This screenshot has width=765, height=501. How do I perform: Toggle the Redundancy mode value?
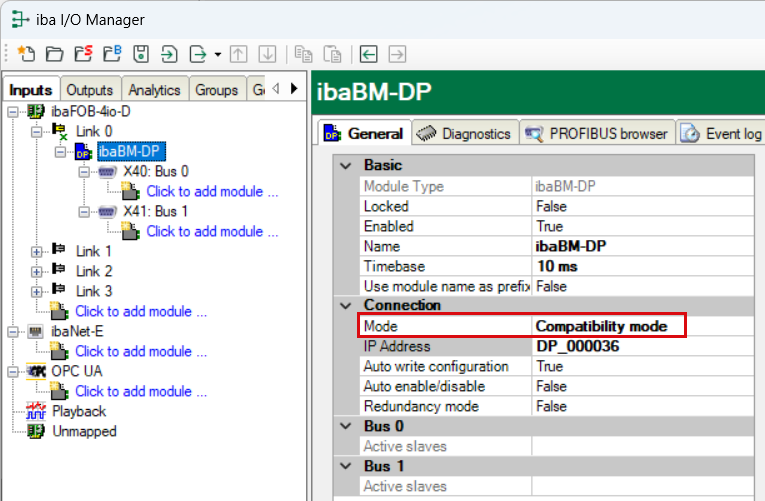[x=640, y=406]
